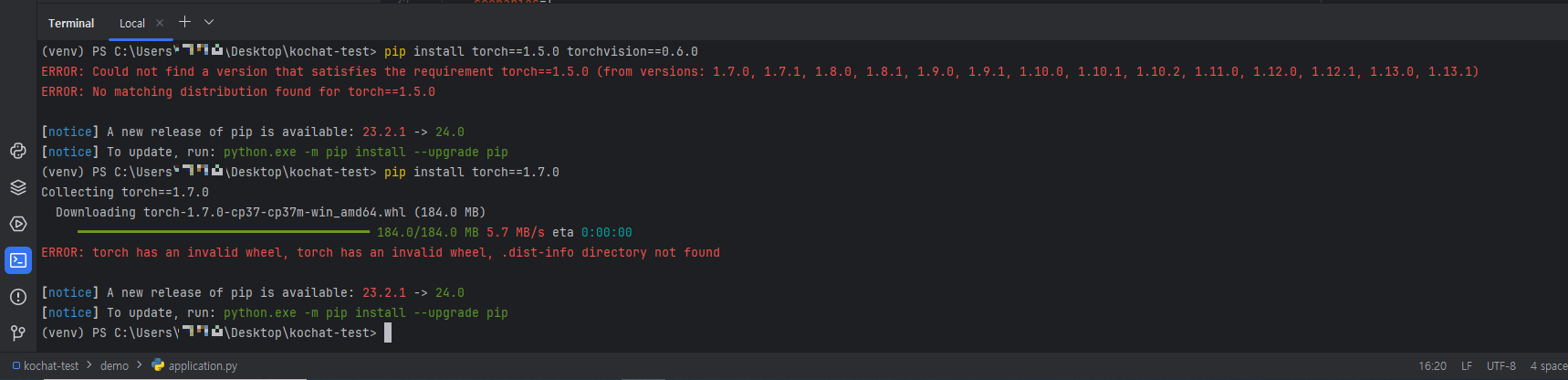This screenshot has height=380, width=1568.
Task: Click the '0:00:00' eta value
Action: [607, 232]
